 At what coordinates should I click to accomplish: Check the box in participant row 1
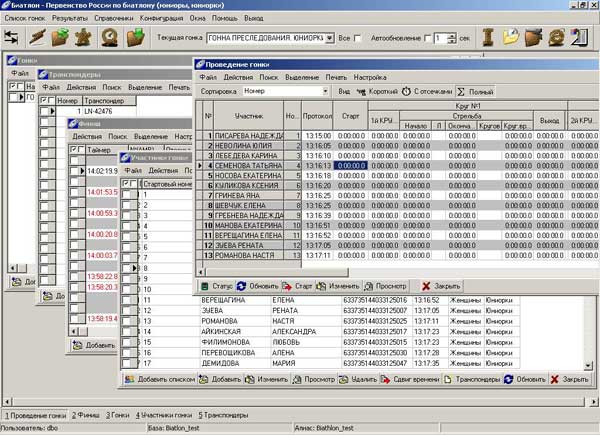coord(127,195)
